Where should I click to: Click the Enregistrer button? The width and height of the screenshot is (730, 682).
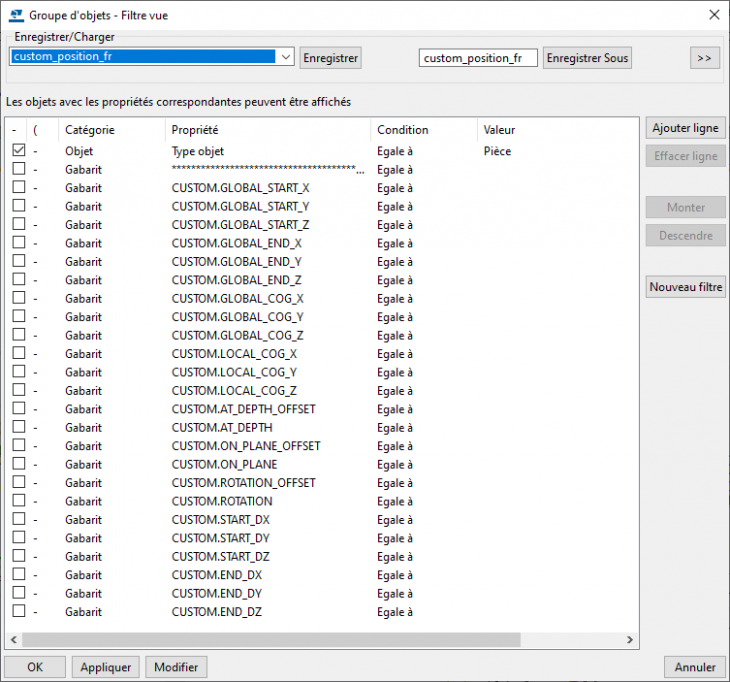pos(330,58)
